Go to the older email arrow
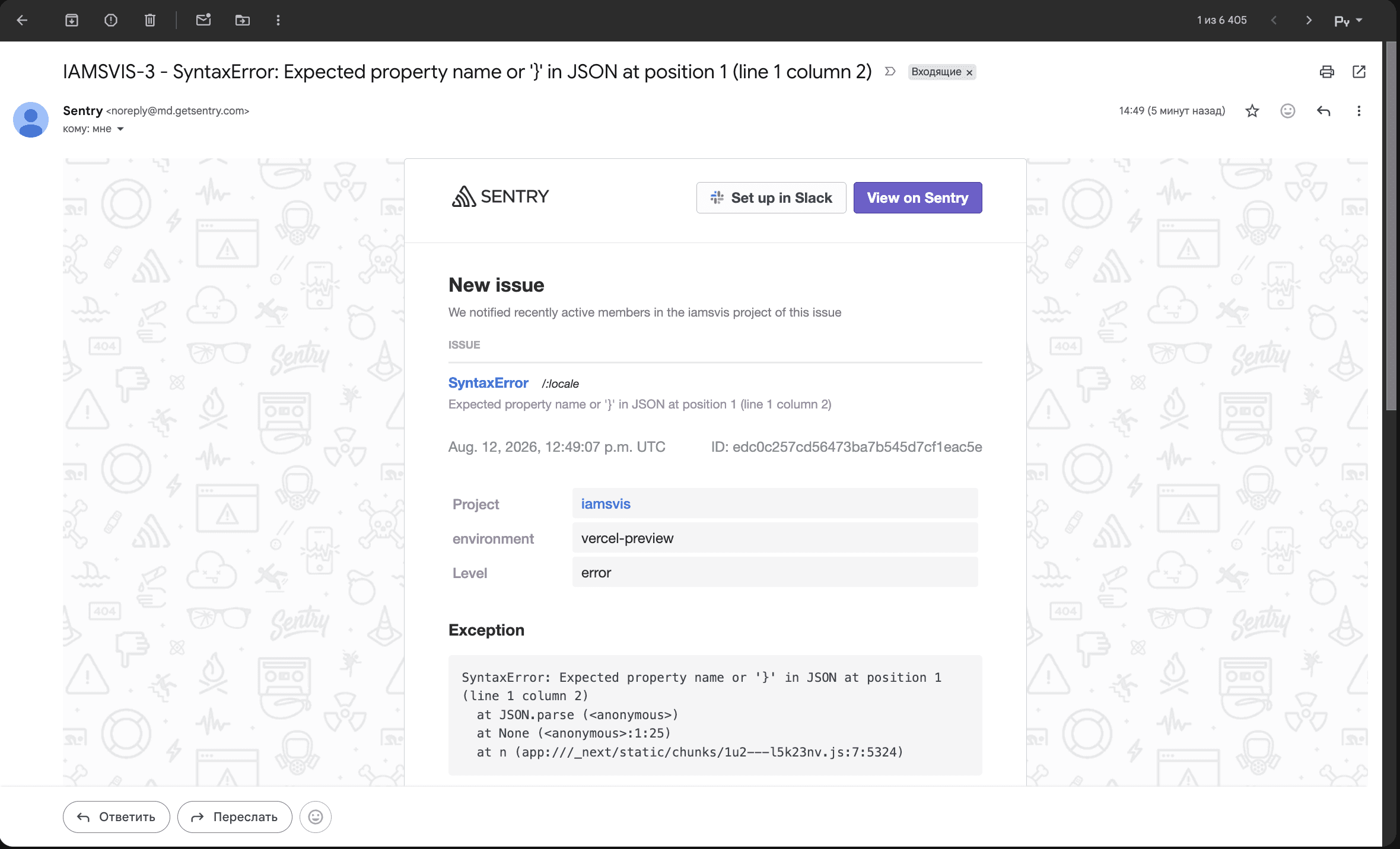1400x849 pixels. (x=1309, y=20)
